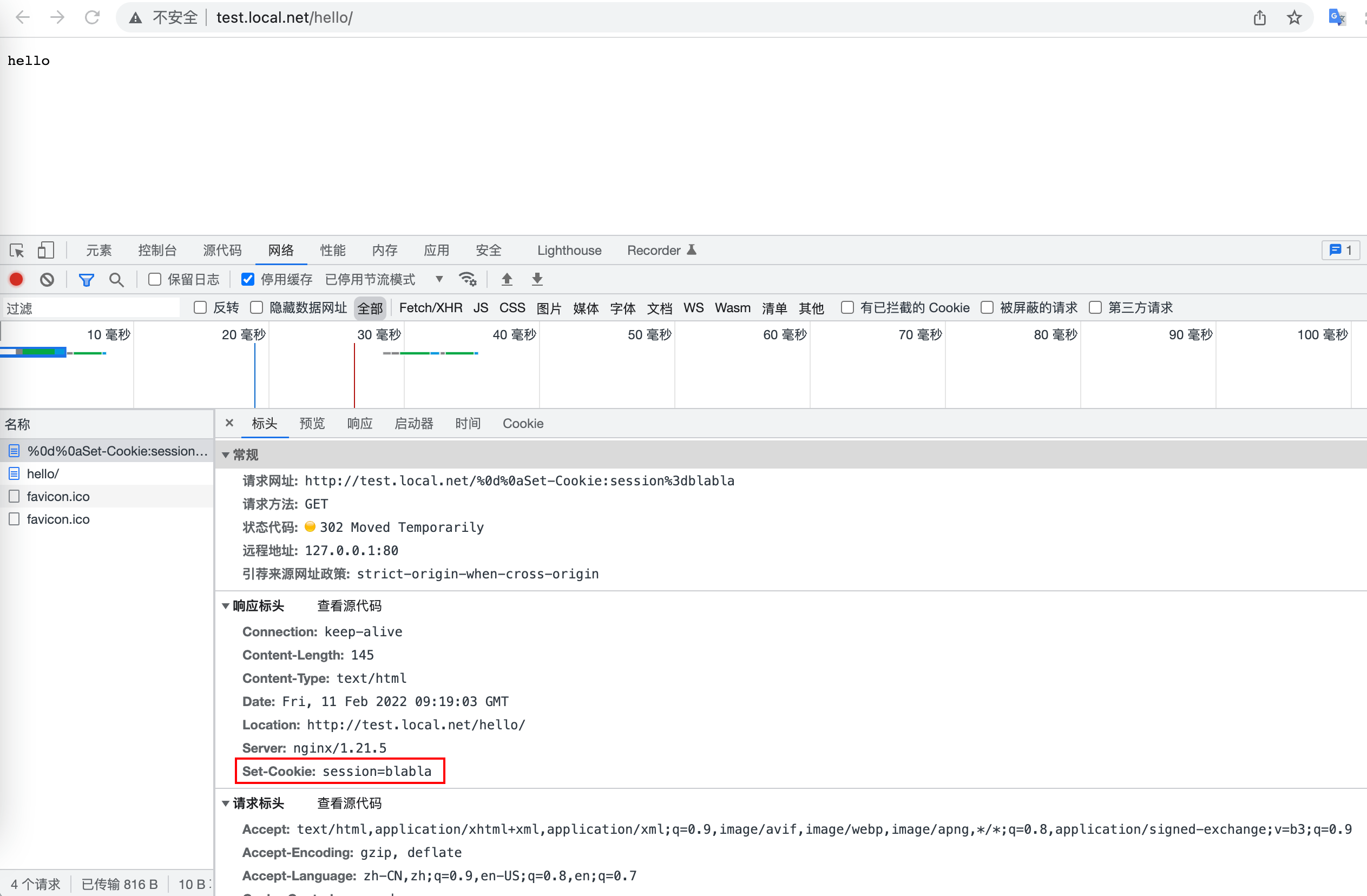Click the inspect element picker icon
Viewport: 1367px width, 896px height.
coord(17,251)
